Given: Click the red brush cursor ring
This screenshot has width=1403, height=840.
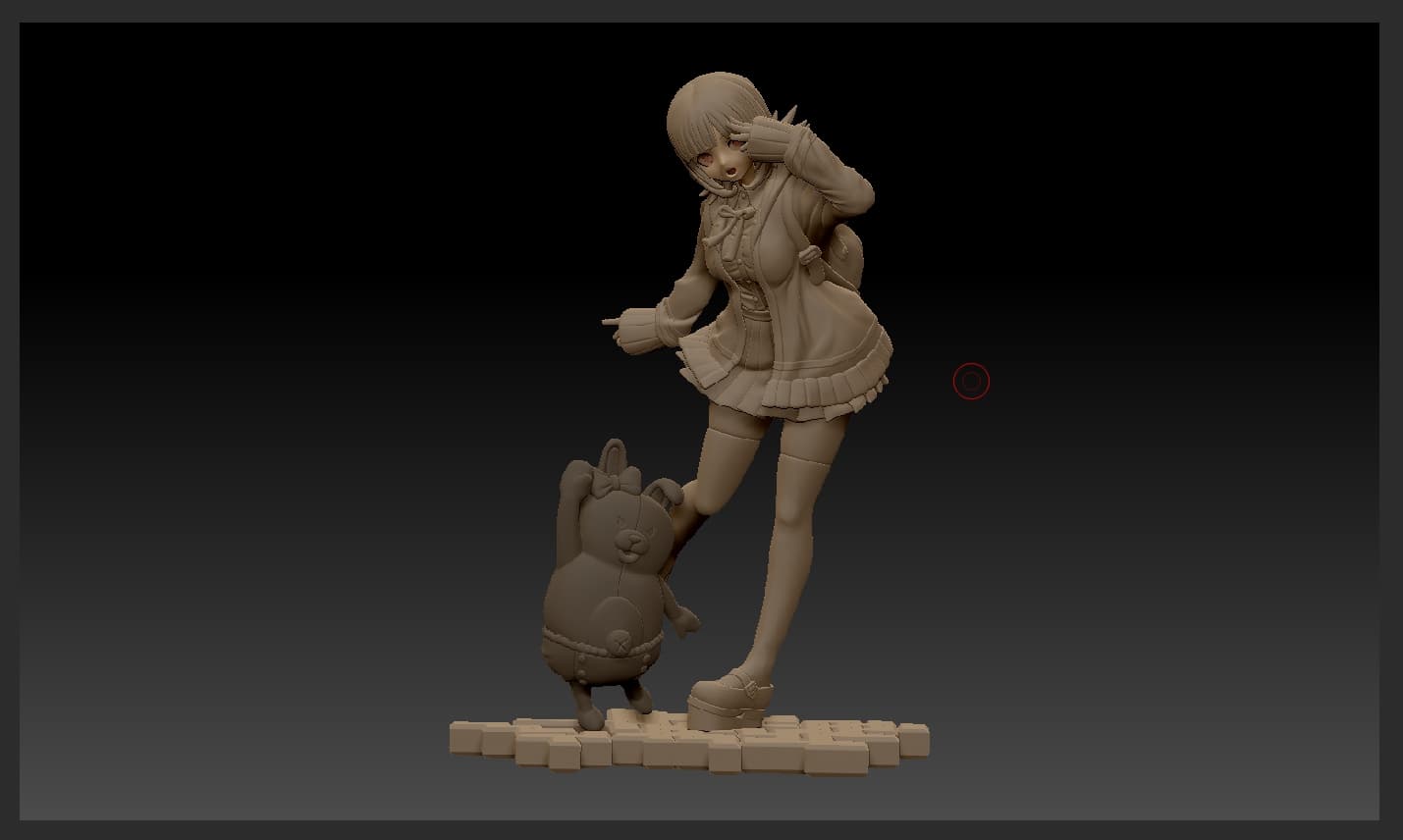Looking at the screenshot, I should pyautogui.click(x=971, y=381).
